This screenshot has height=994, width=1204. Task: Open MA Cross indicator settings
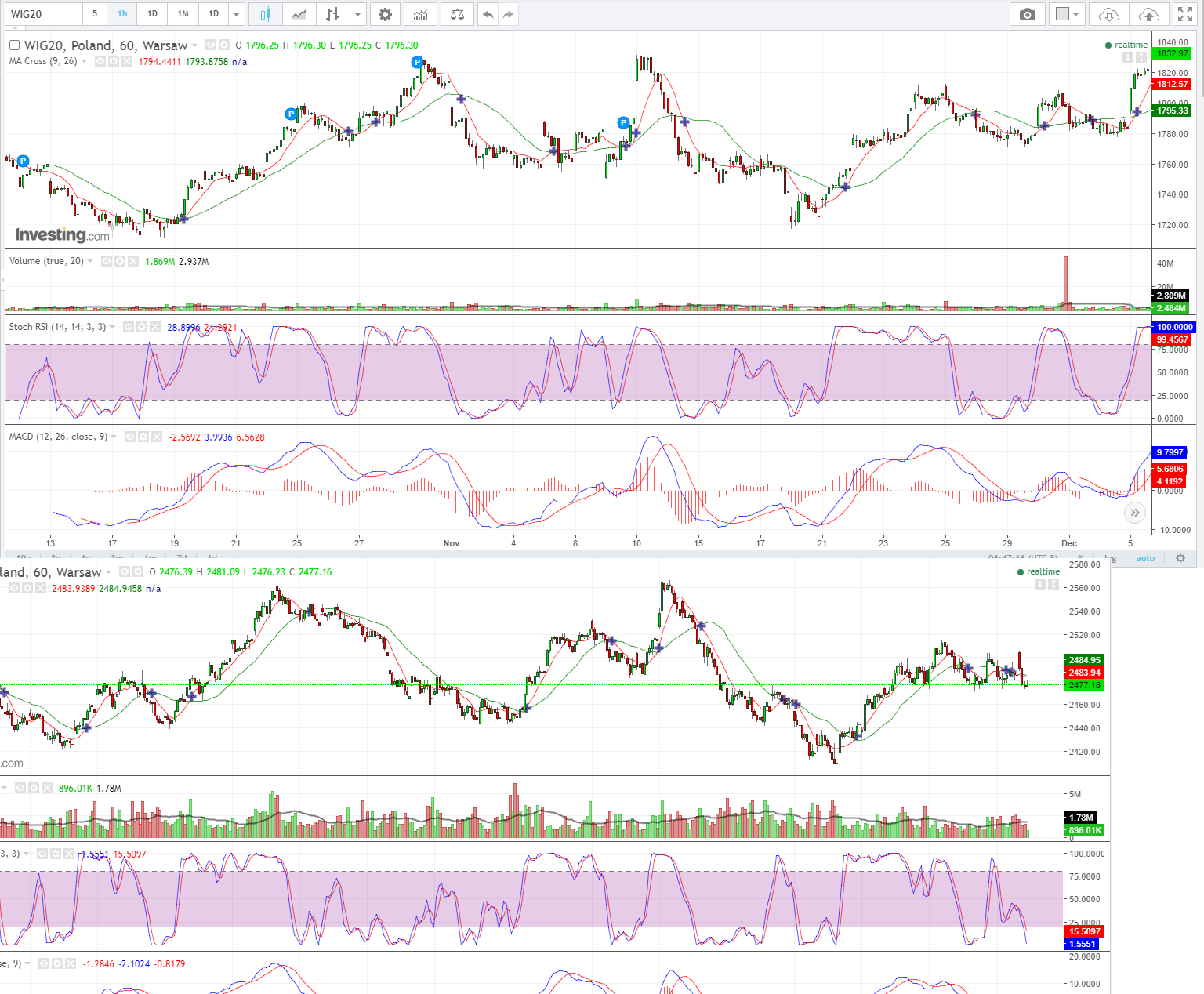click(x=113, y=61)
